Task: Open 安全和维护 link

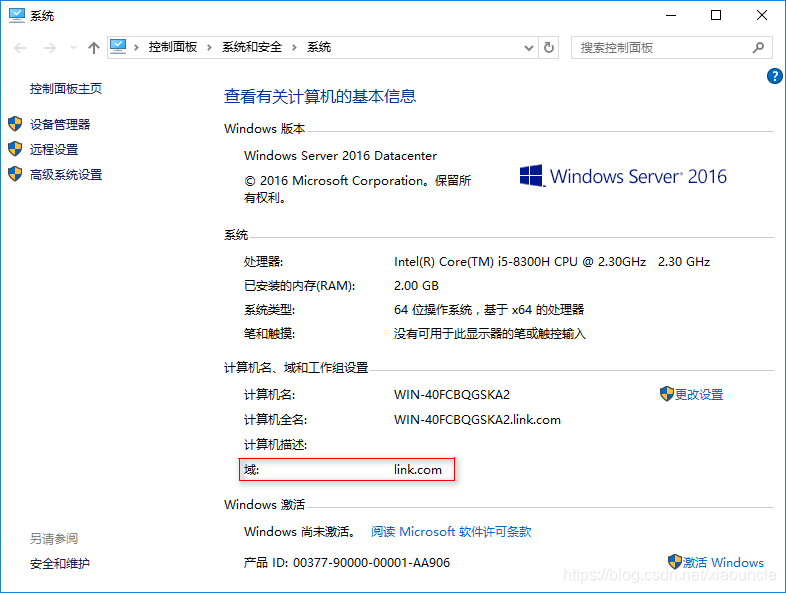Action: point(60,563)
